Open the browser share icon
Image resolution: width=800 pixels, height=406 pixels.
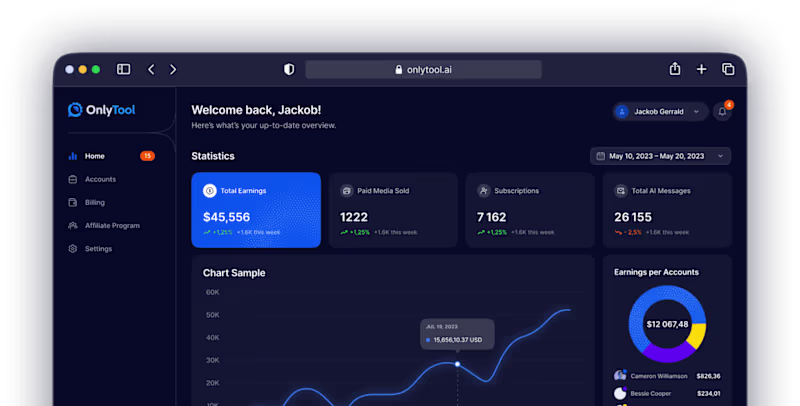(x=675, y=68)
